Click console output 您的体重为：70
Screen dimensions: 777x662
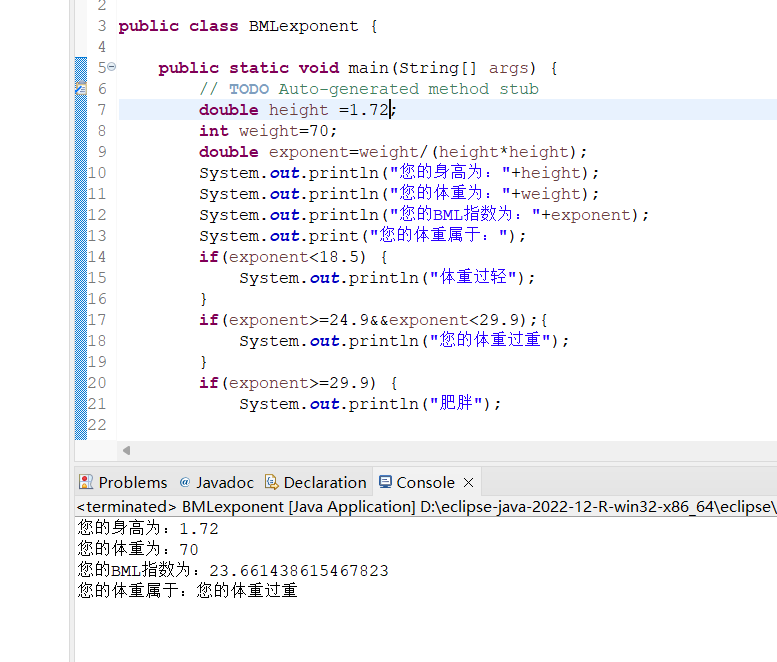click(138, 549)
